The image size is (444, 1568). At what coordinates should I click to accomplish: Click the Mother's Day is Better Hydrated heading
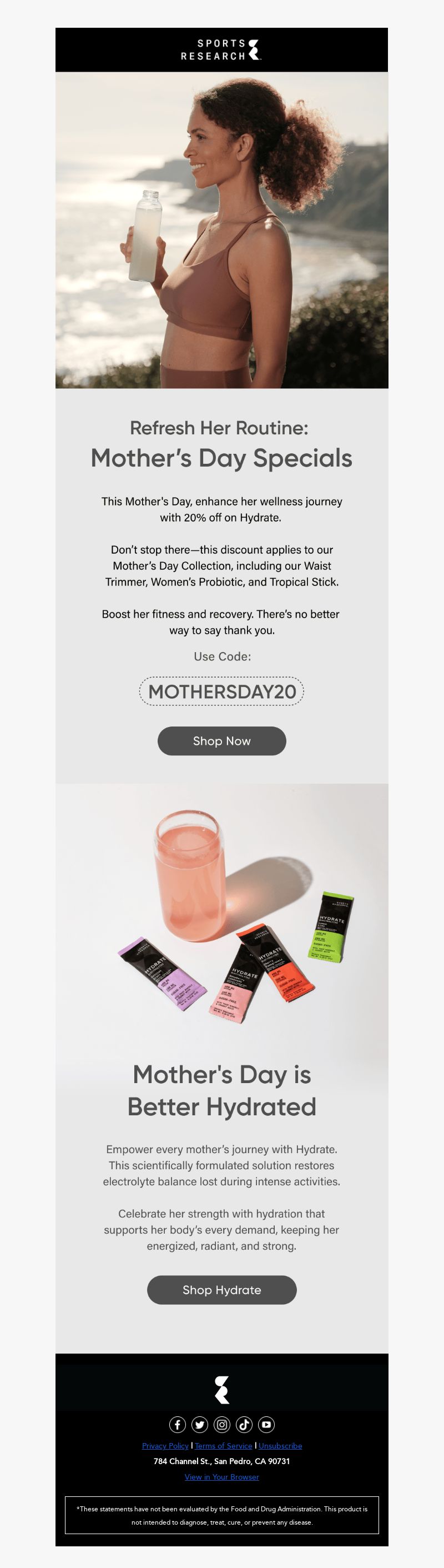coord(222,1091)
